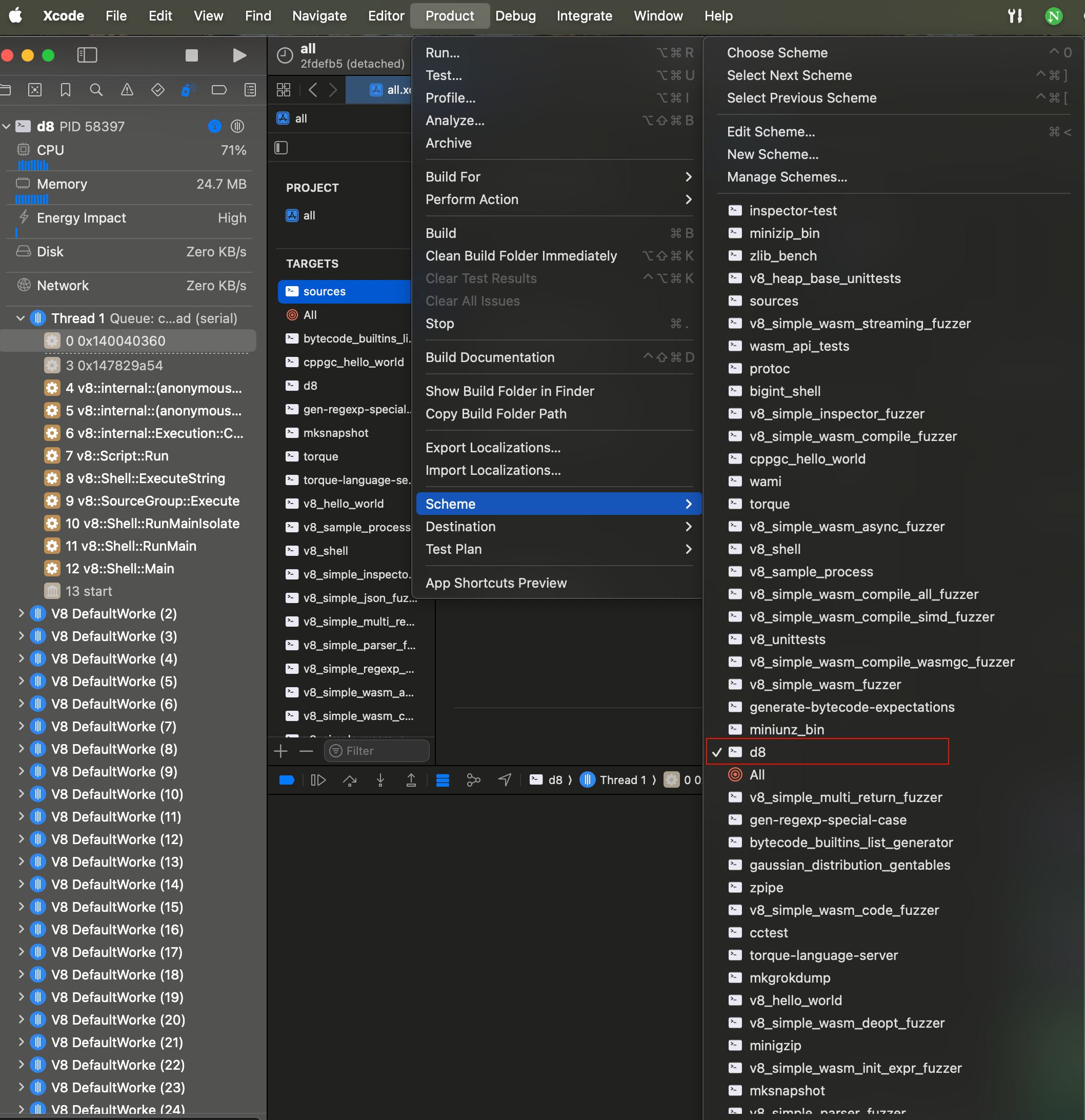The height and width of the screenshot is (1120, 1085).
Task: Open the breakpoint navigator icon
Action: coord(219,90)
